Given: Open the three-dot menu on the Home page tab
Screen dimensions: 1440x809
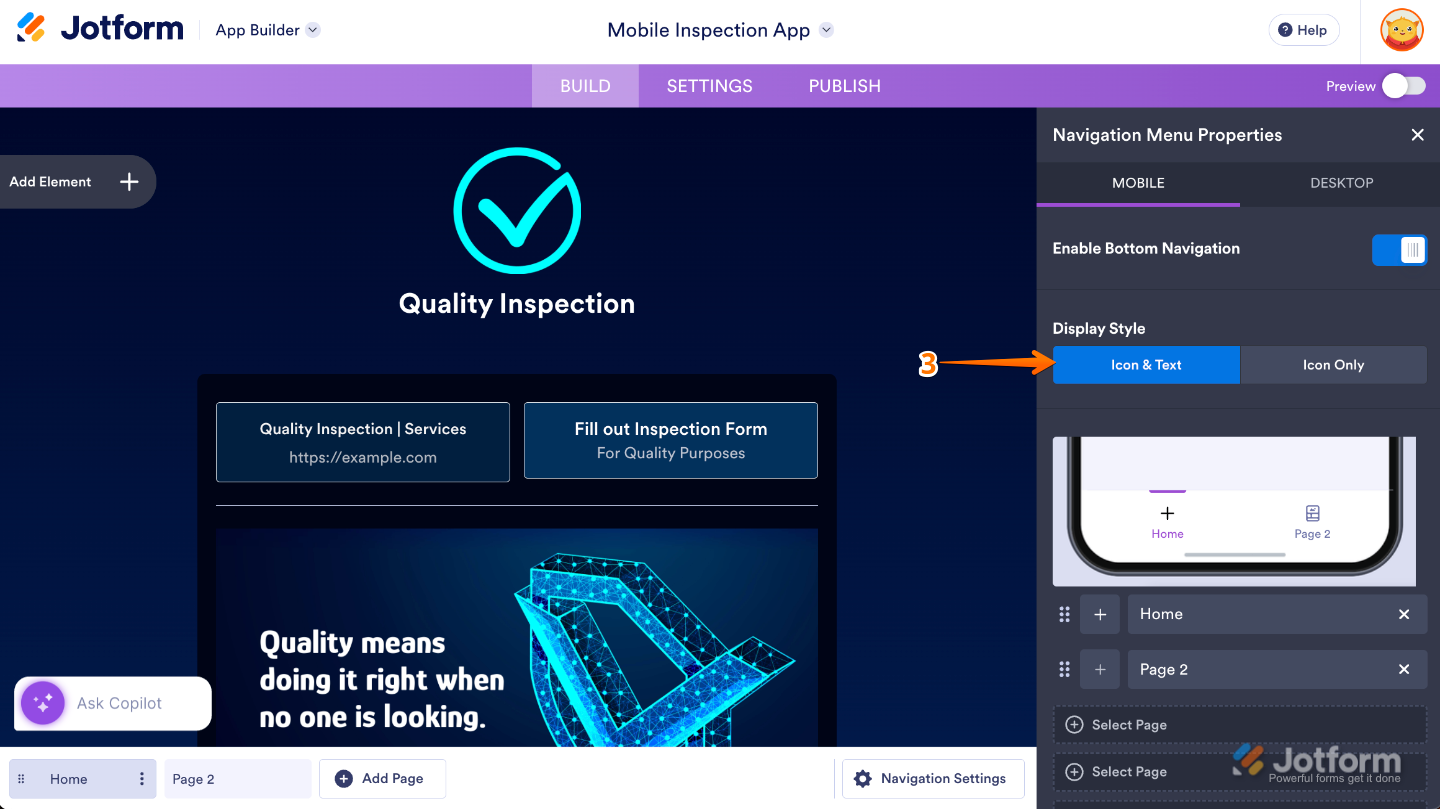Looking at the screenshot, I should (x=141, y=778).
